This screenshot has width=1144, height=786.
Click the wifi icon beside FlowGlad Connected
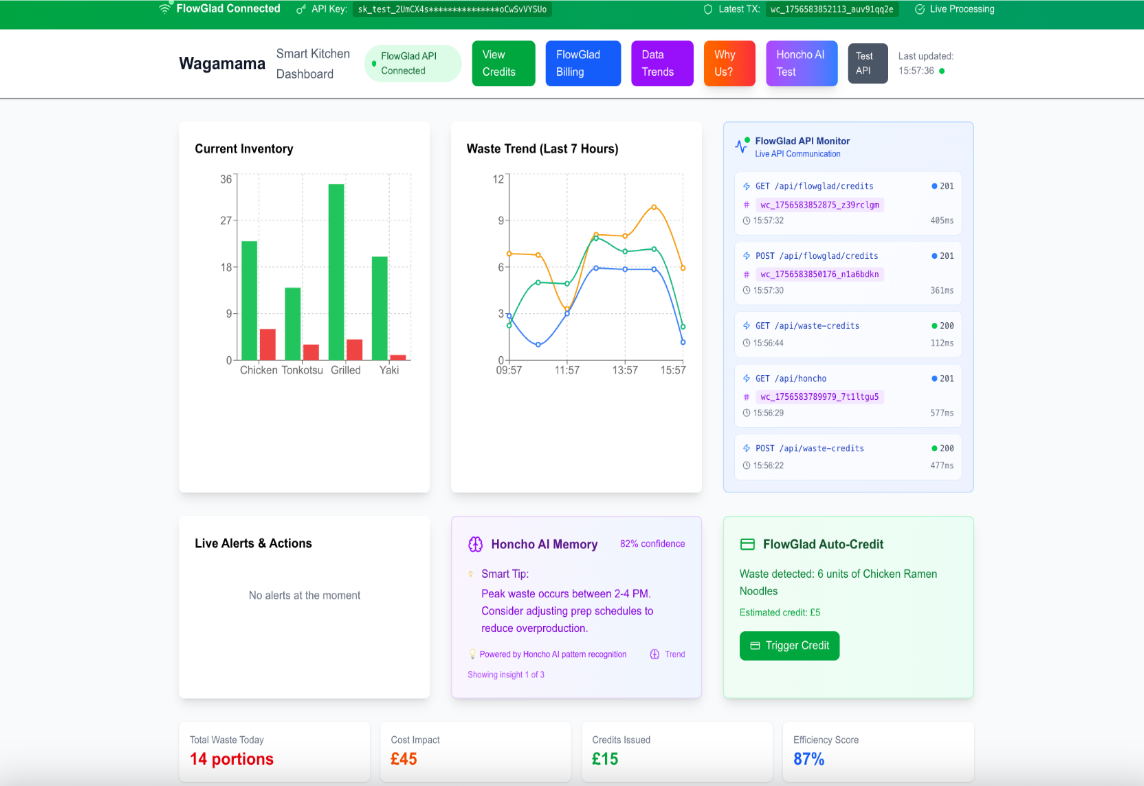[165, 9]
